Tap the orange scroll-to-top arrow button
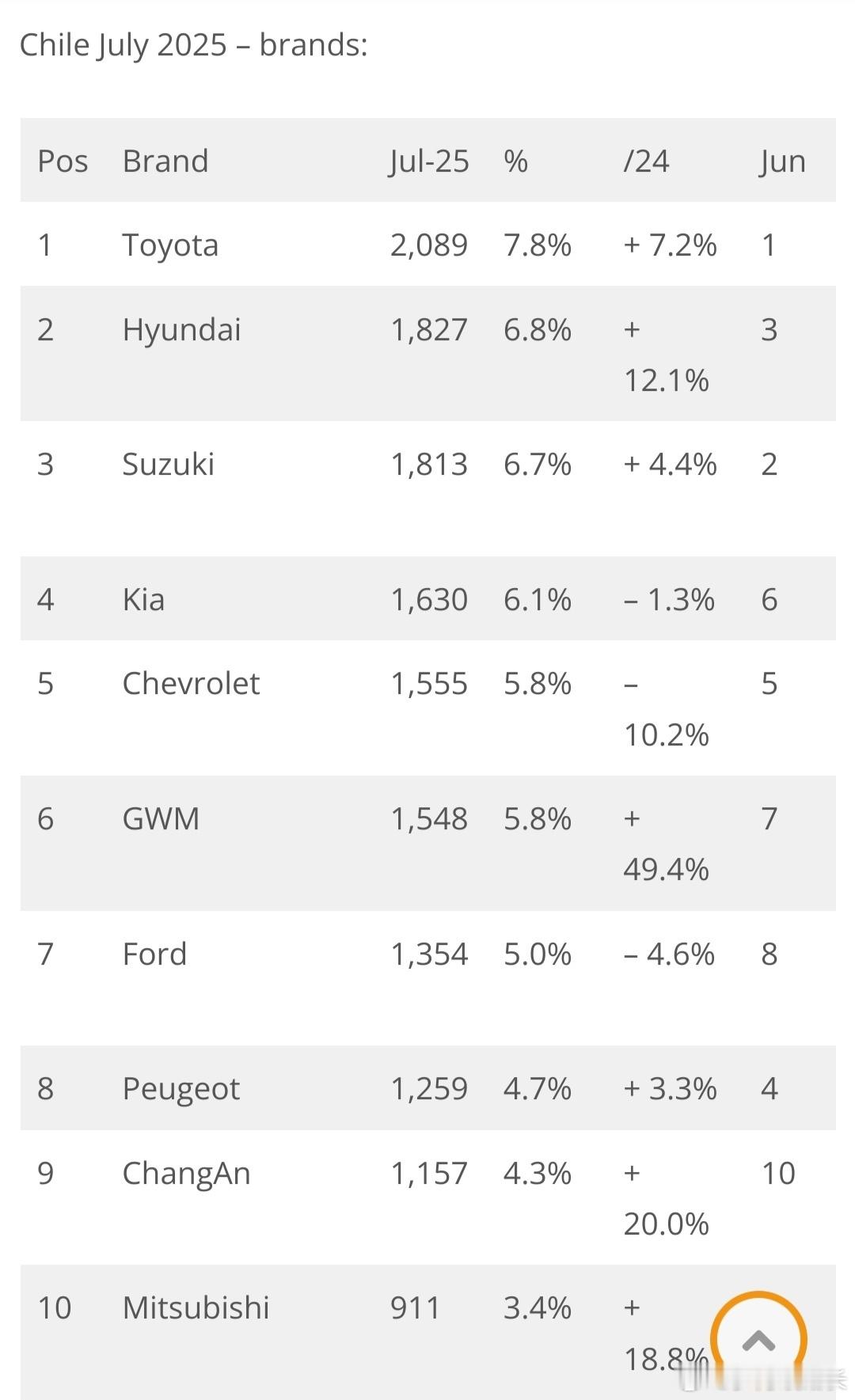This screenshot has height=1400, width=855. pos(758,1340)
